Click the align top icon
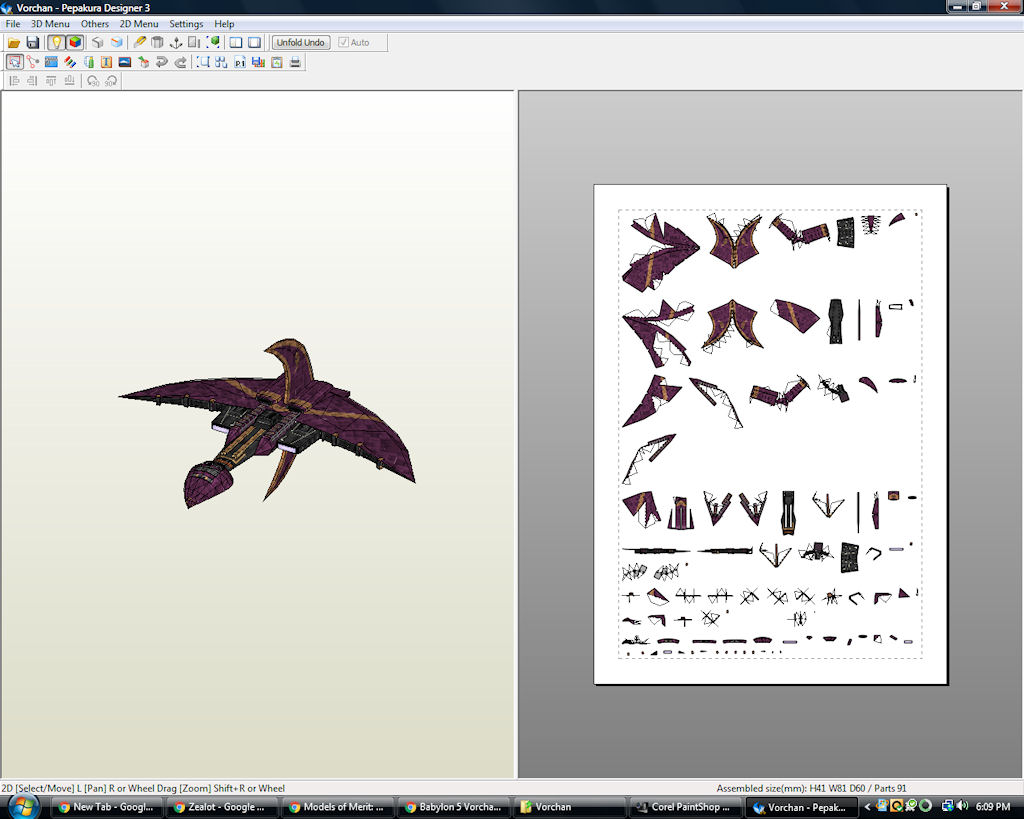The image size is (1024, 819). 51,81
